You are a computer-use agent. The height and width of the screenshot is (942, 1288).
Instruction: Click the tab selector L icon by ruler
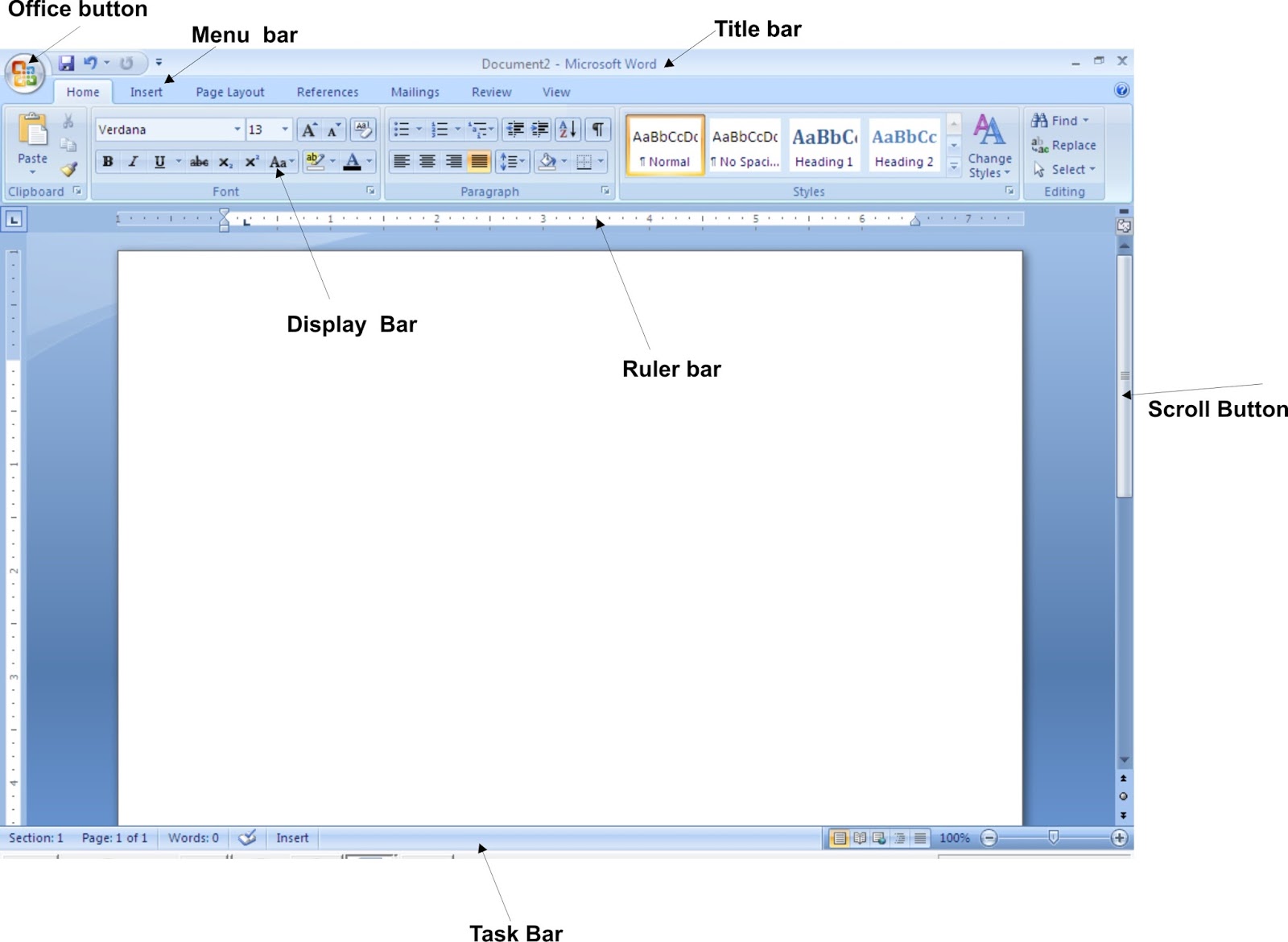point(14,219)
